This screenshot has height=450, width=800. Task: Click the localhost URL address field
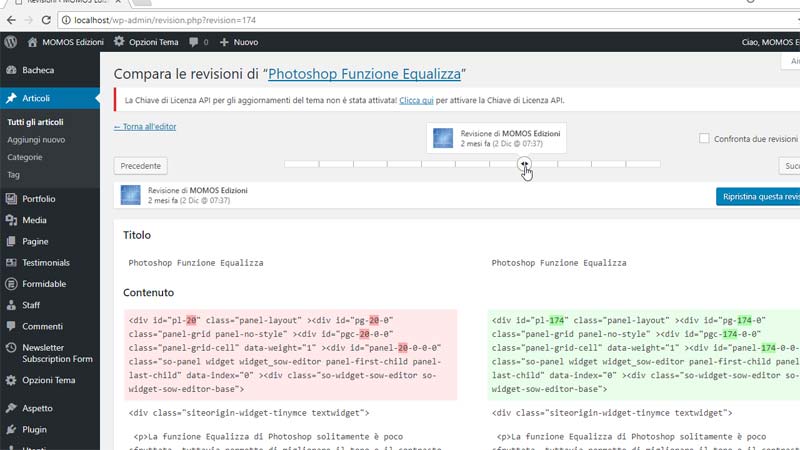pyautogui.click(x=429, y=20)
